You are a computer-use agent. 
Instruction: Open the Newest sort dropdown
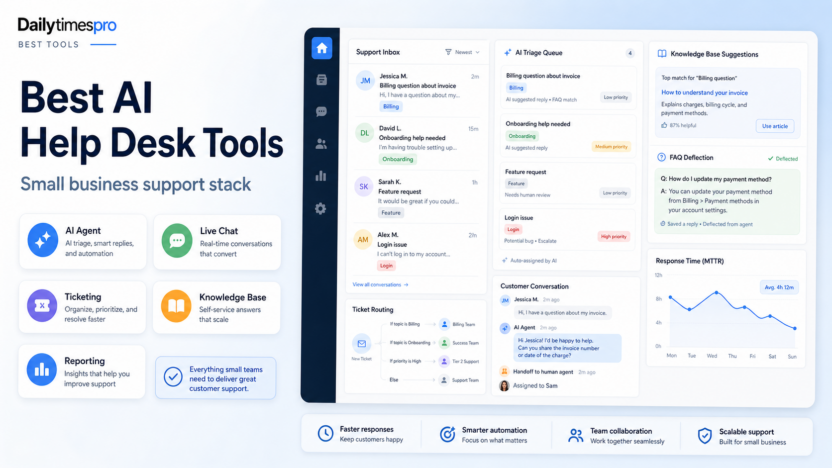click(467, 52)
